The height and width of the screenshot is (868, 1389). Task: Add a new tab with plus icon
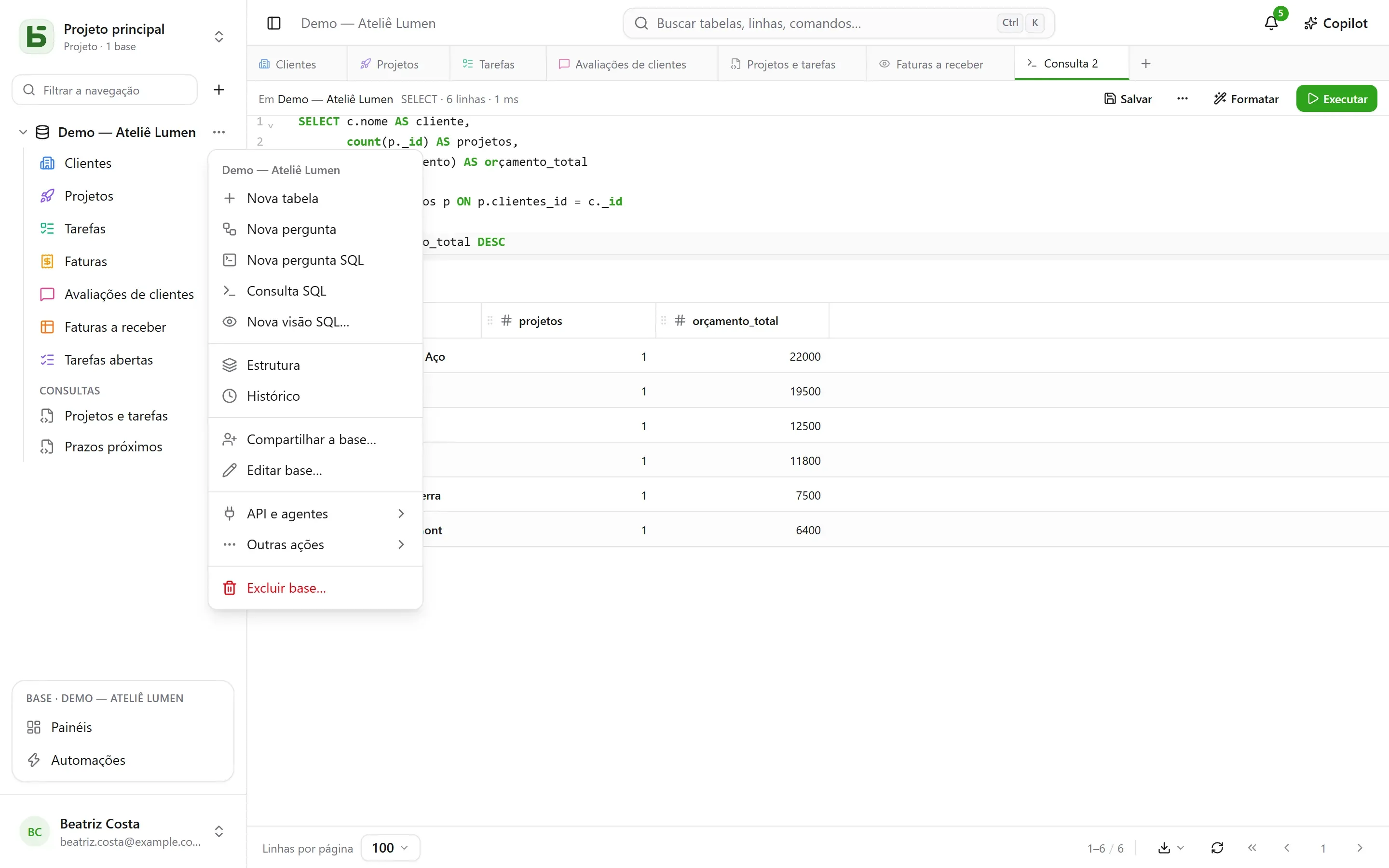[x=1145, y=64]
